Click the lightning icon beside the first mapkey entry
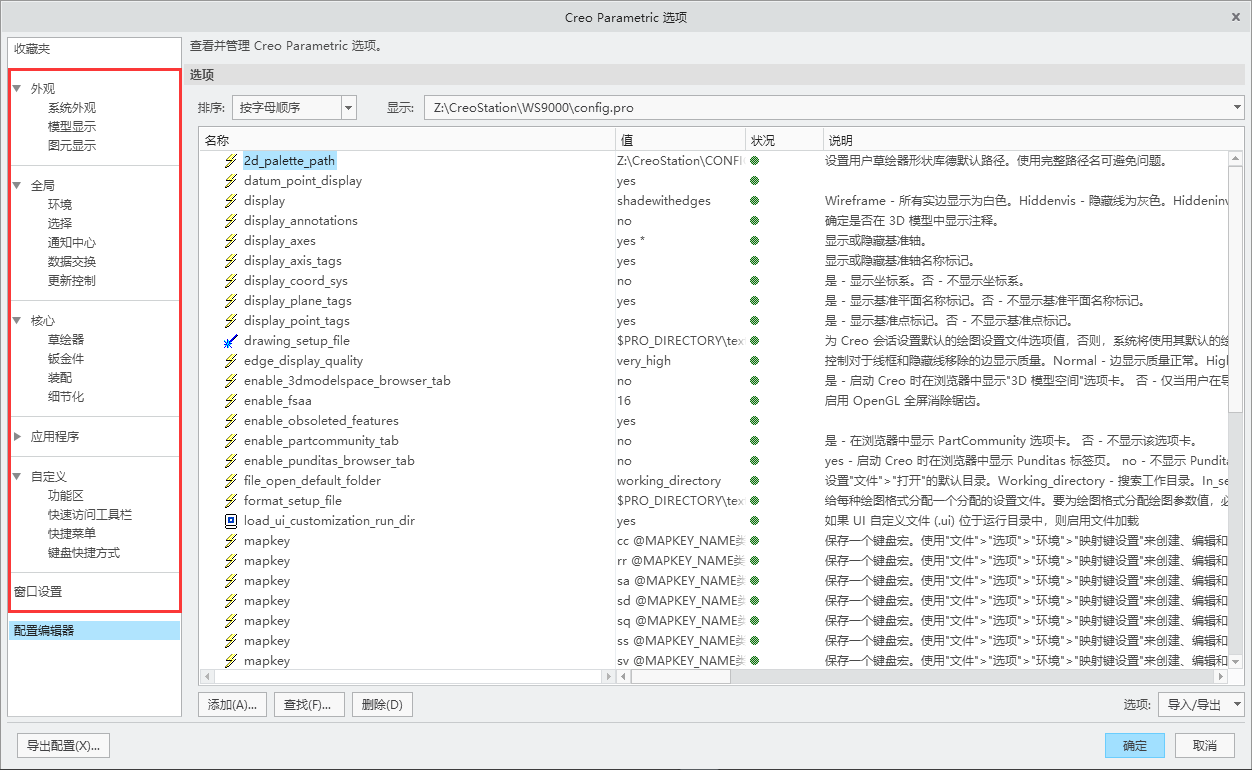Viewport: 1252px width, 770px height. click(x=233, y=540)
